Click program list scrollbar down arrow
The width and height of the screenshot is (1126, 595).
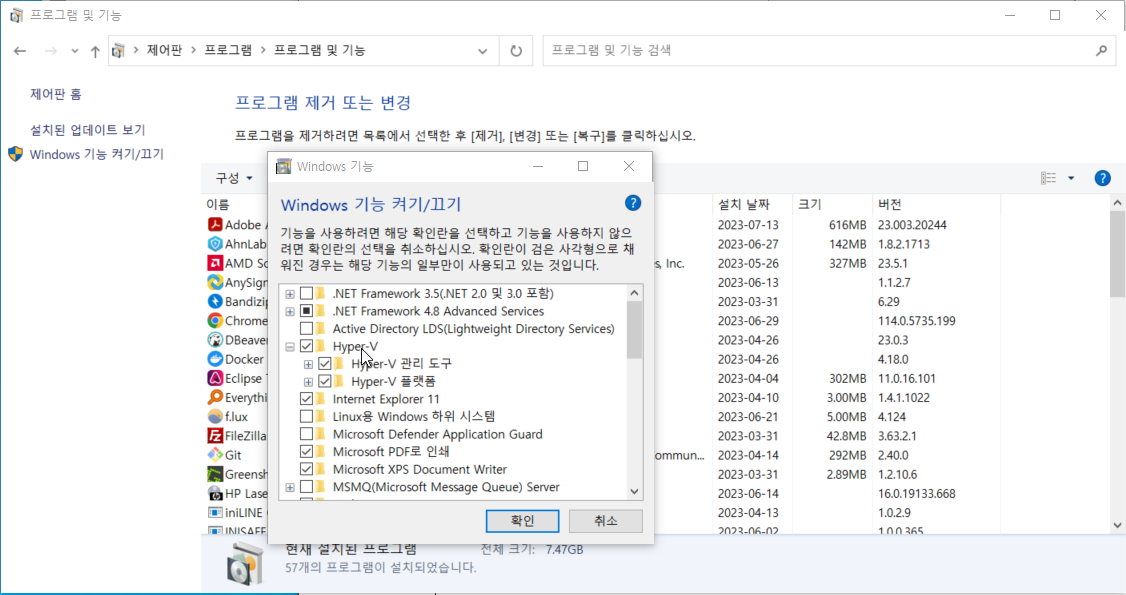click(1117, 525)
